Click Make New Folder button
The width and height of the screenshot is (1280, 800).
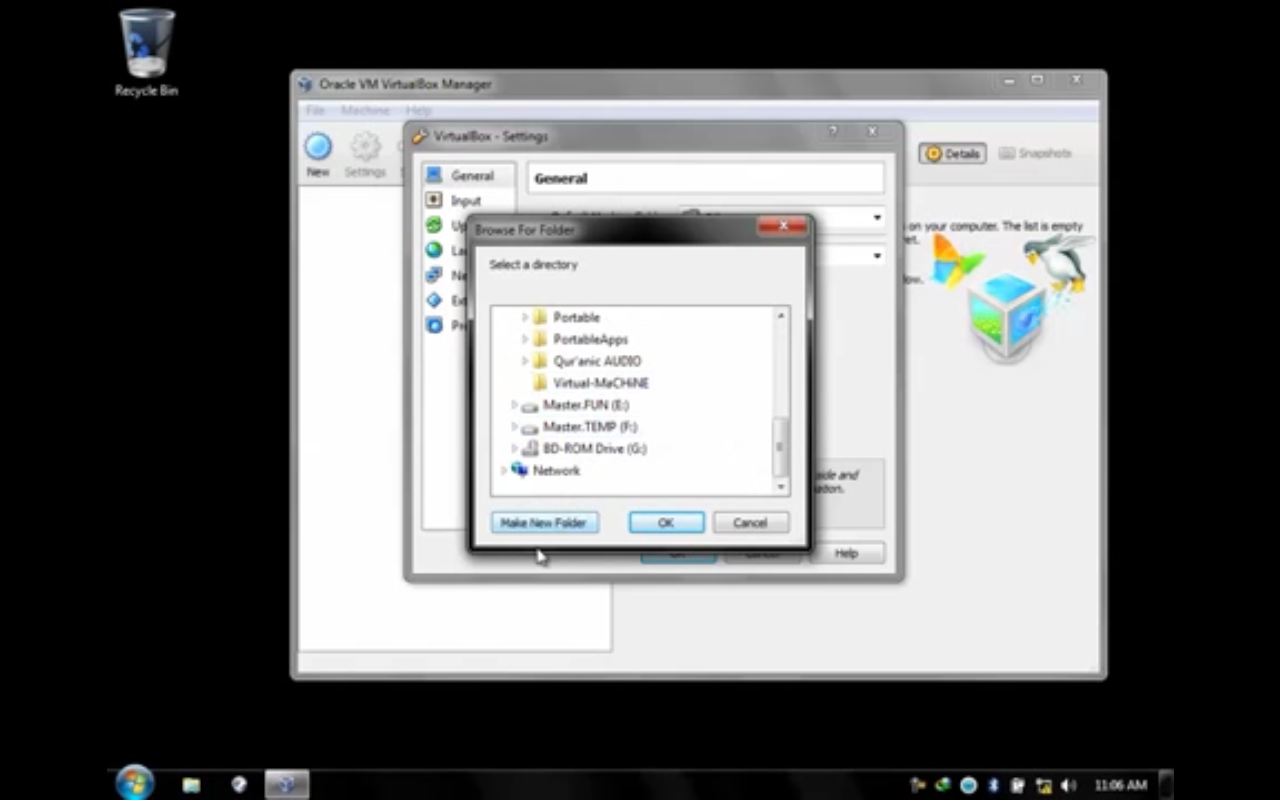click(544, 522)
